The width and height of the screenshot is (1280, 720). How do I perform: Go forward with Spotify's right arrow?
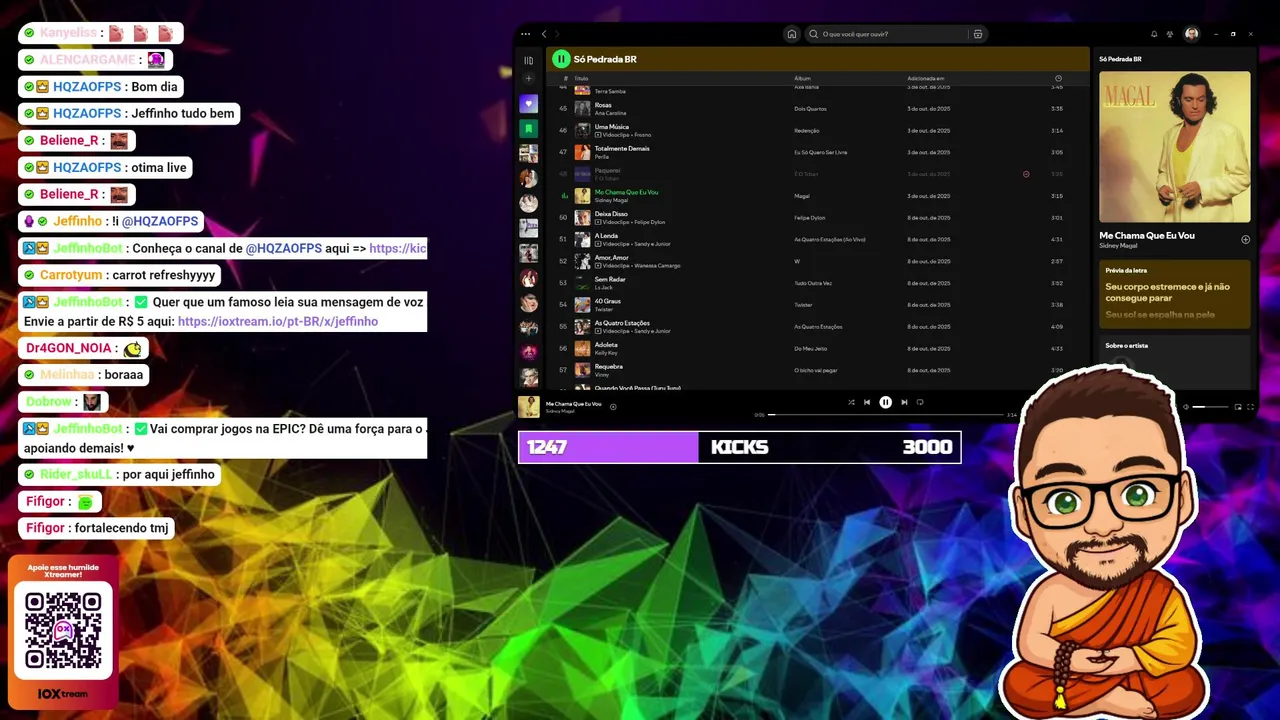point(557,34)
